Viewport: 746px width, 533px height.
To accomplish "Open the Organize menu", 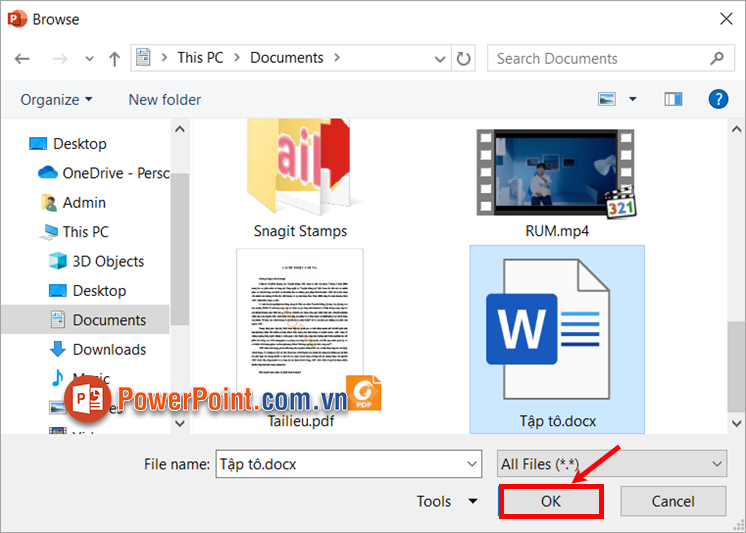I will (56, 99).
